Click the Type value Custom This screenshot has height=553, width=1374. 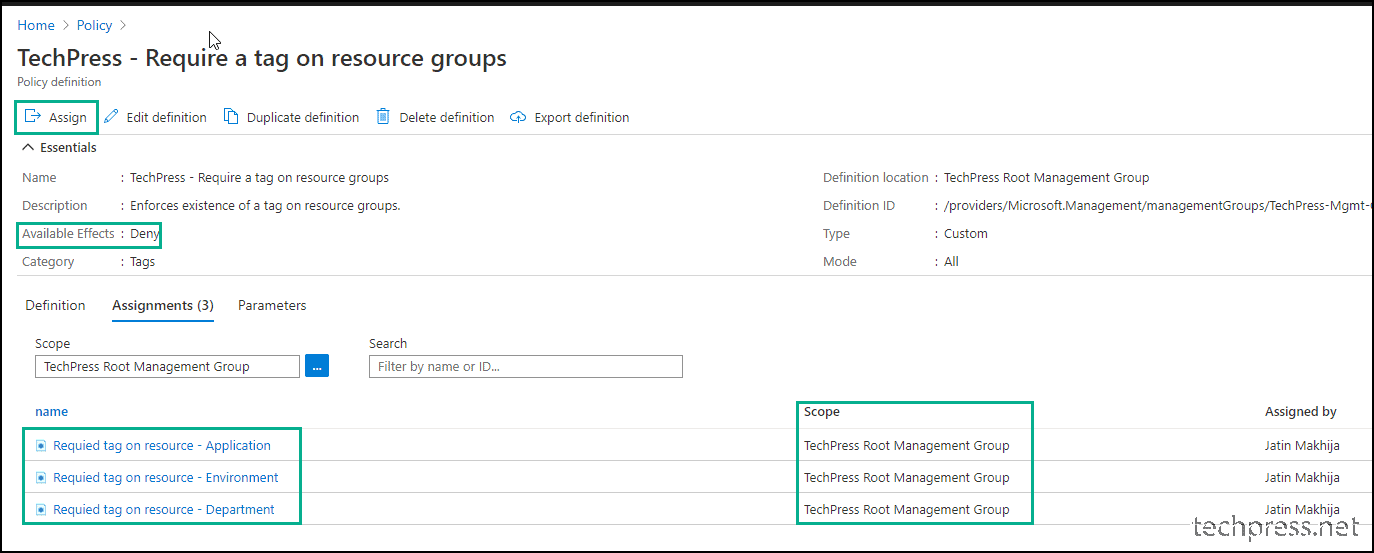pyautogui.click(x=966, y=234)
